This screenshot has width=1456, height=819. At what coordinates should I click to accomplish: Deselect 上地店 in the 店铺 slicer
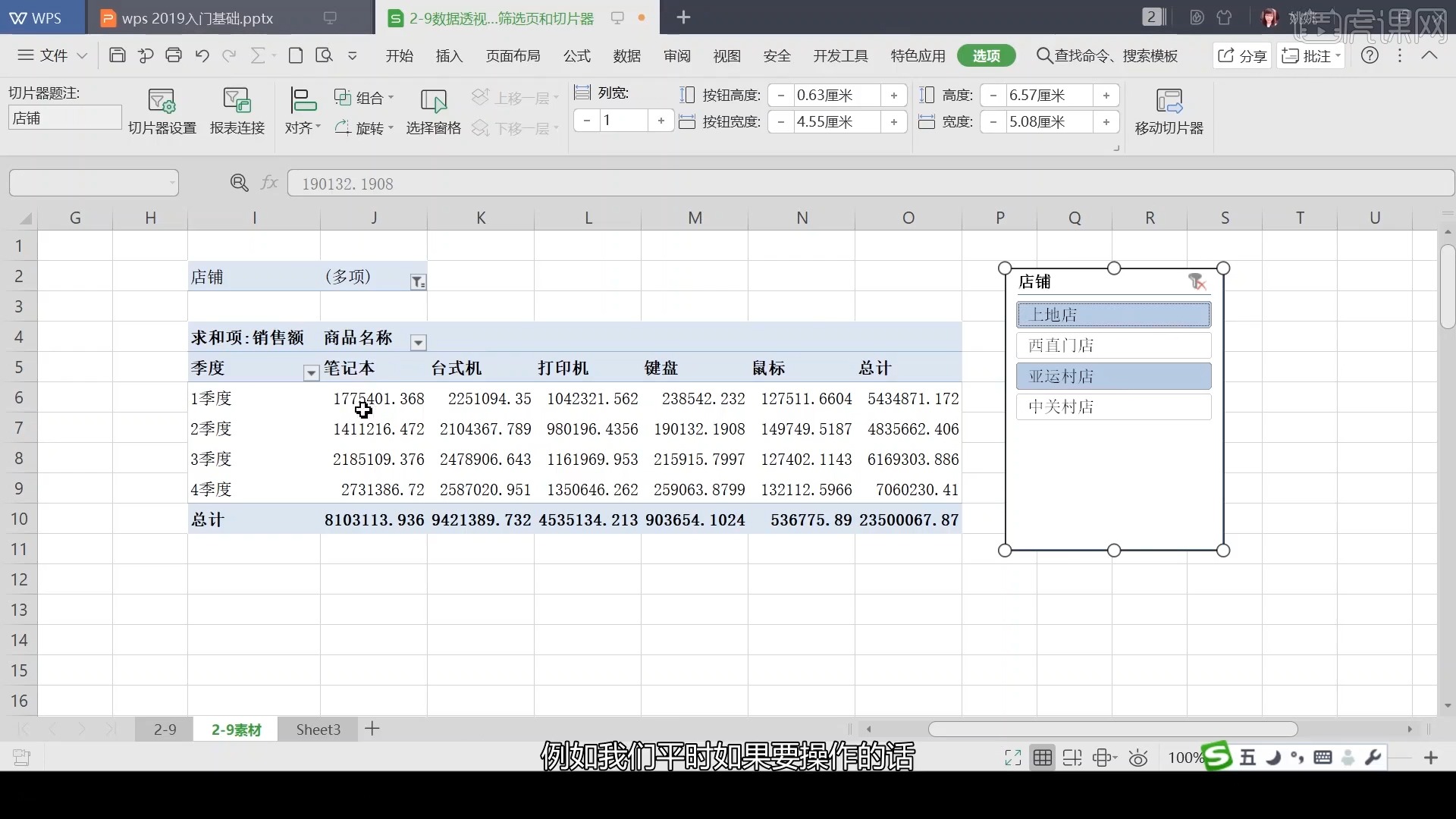pos(1112,314)
